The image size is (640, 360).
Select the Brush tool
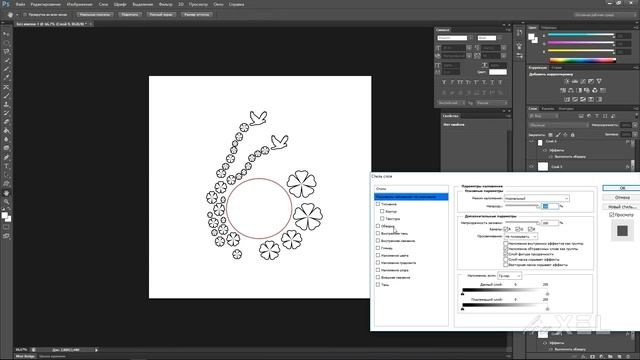(6, 96)
